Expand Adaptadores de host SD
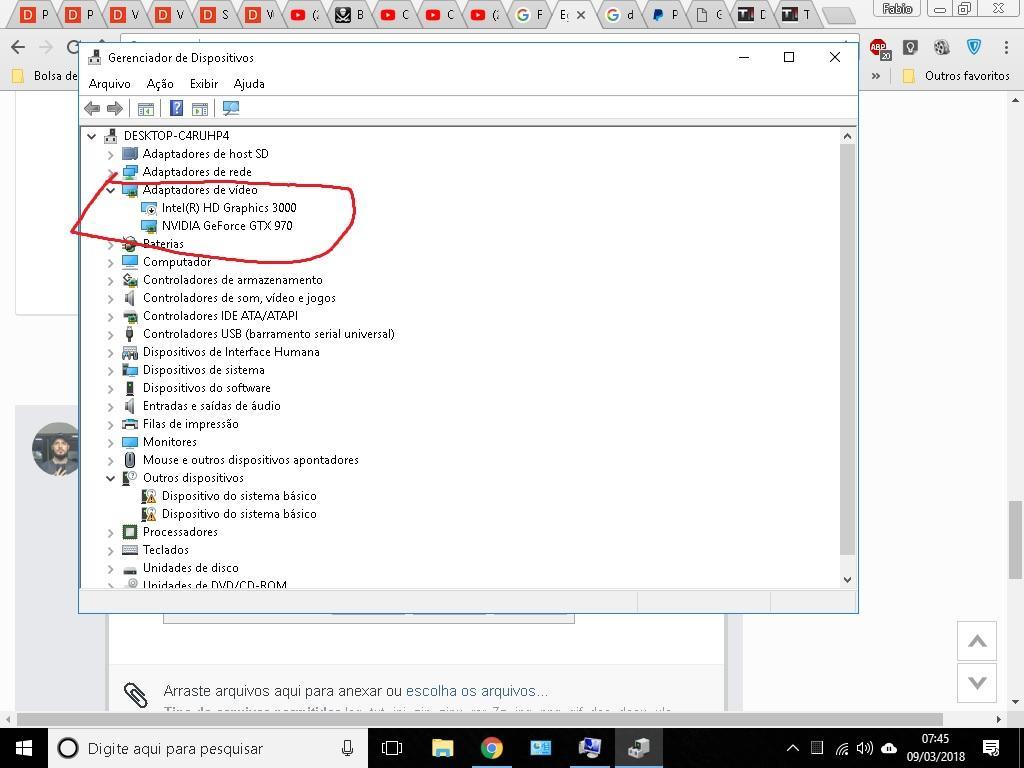This screenshot has height=768, width=1024. pyautogui.click(x=110, y=154)
